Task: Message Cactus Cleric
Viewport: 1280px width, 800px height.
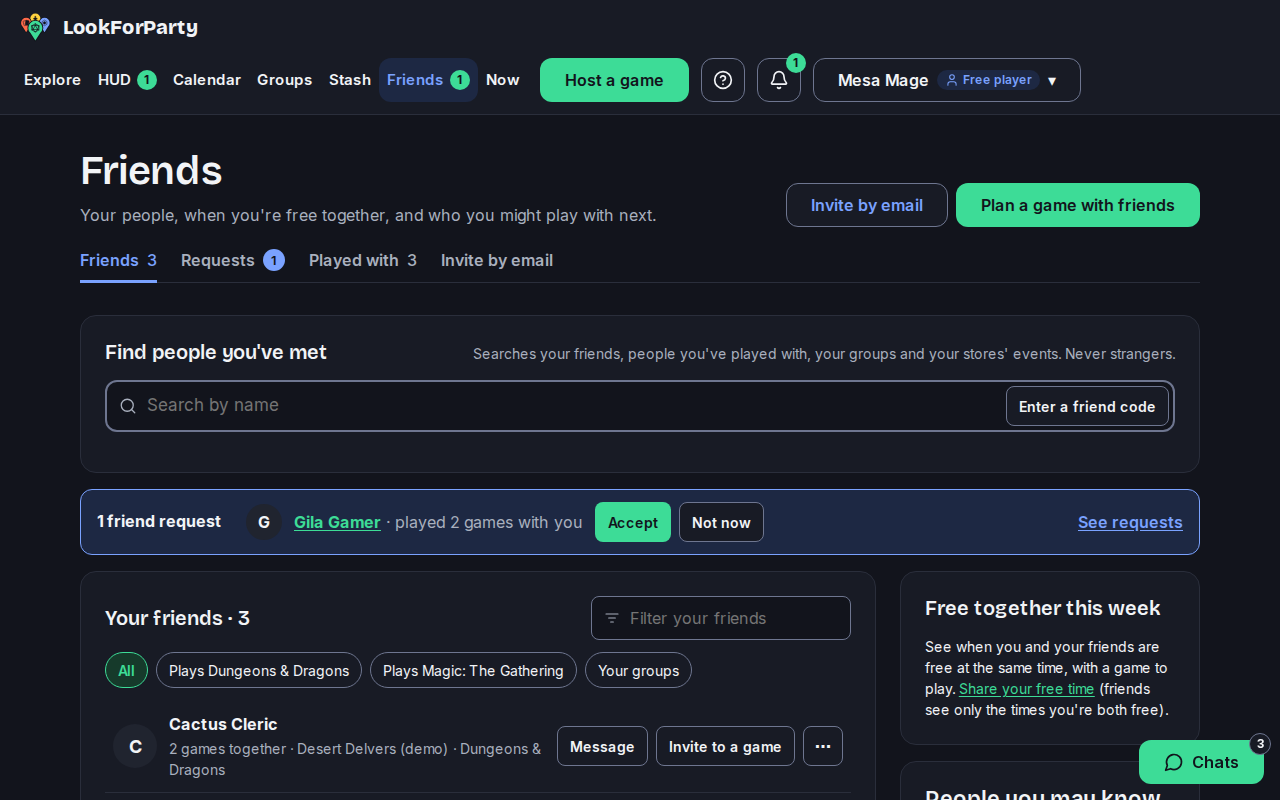Action: (x=602, y=746)
